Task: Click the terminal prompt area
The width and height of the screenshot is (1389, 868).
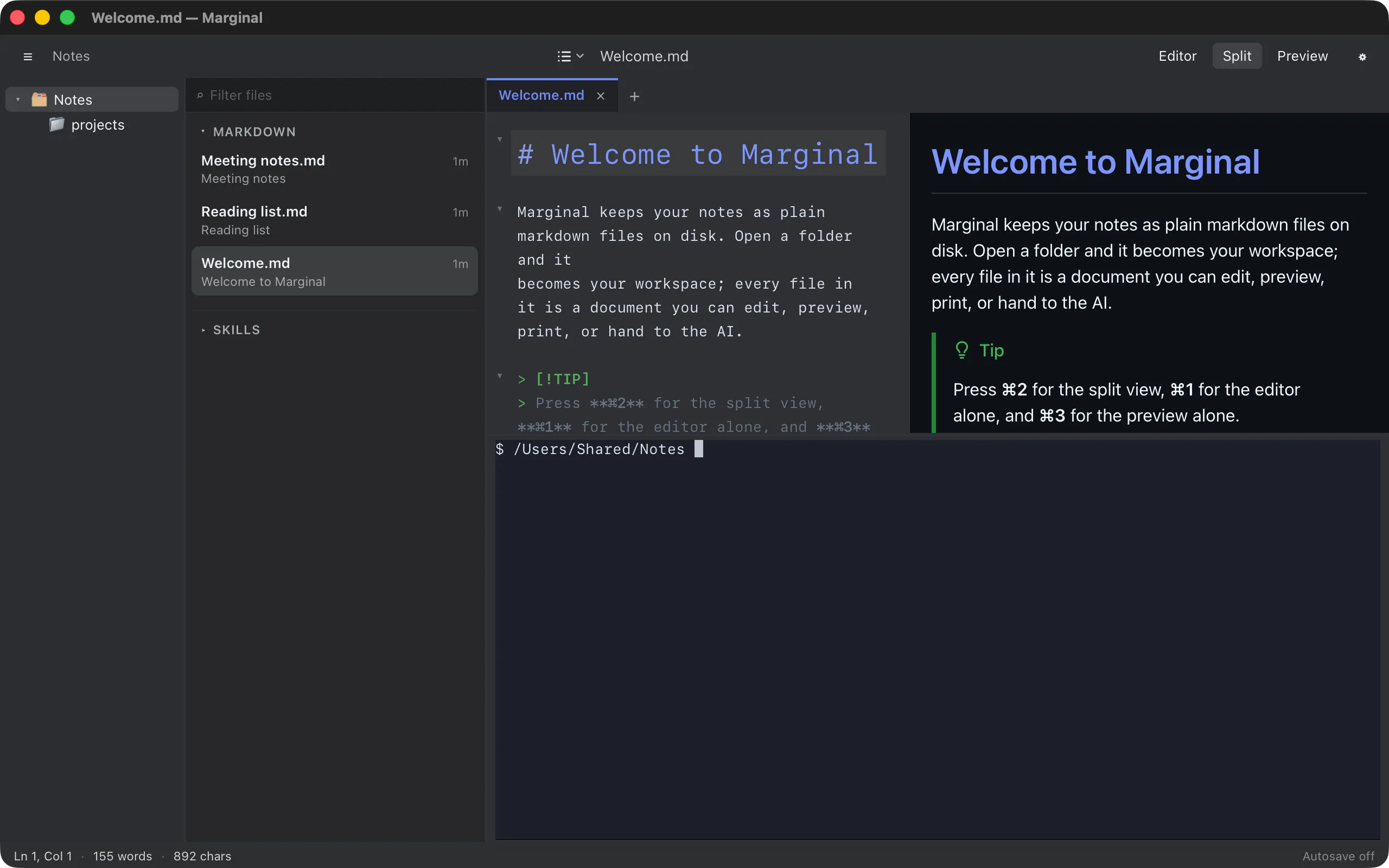Action: [937, 639]
